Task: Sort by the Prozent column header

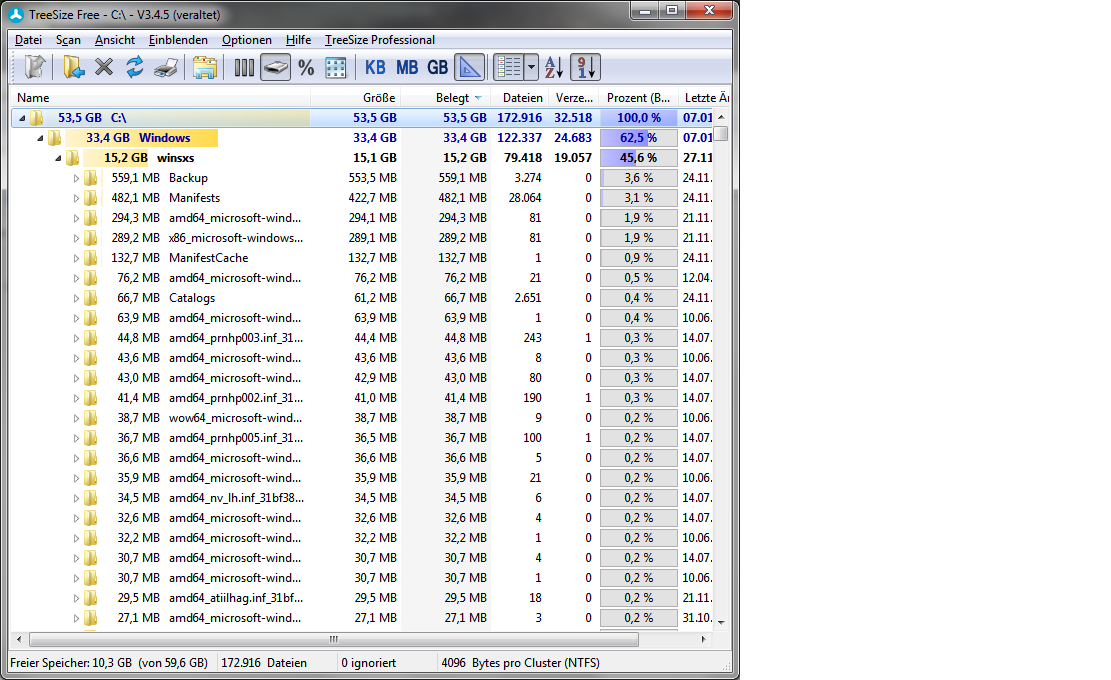Action: [638, 98]
